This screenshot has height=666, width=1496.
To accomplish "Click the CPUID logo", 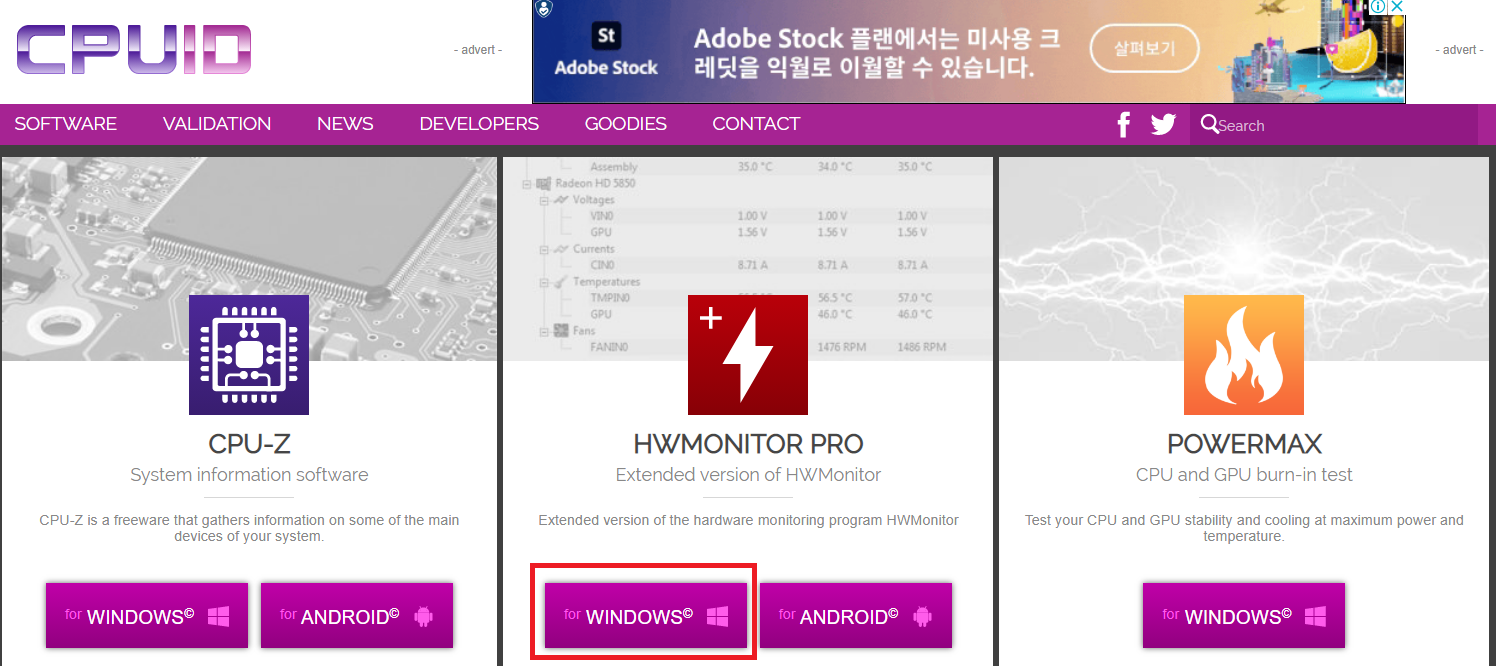I will 134,50.
